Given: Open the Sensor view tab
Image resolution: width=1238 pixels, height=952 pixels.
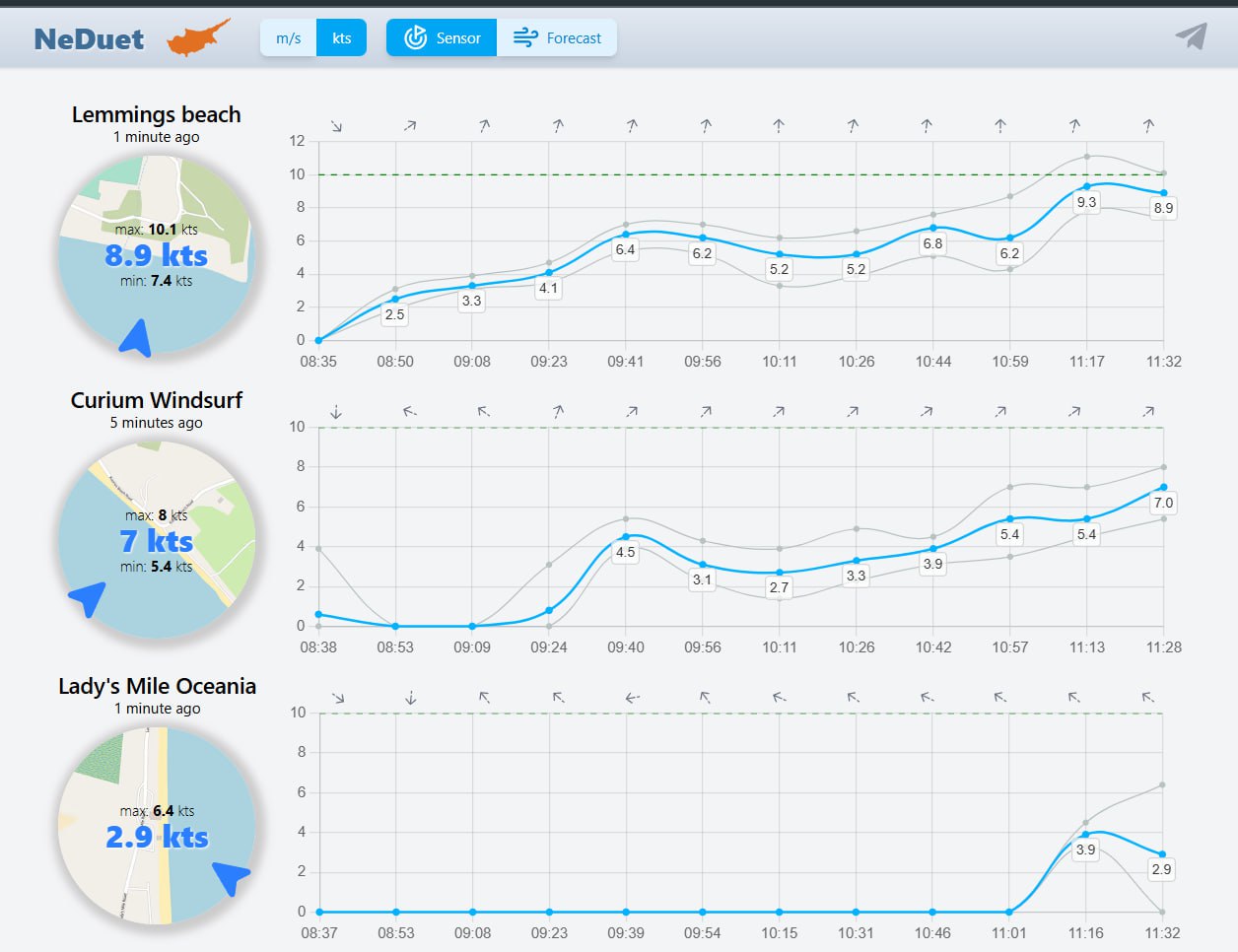Looking at the screenshot, I should point(443,38).
